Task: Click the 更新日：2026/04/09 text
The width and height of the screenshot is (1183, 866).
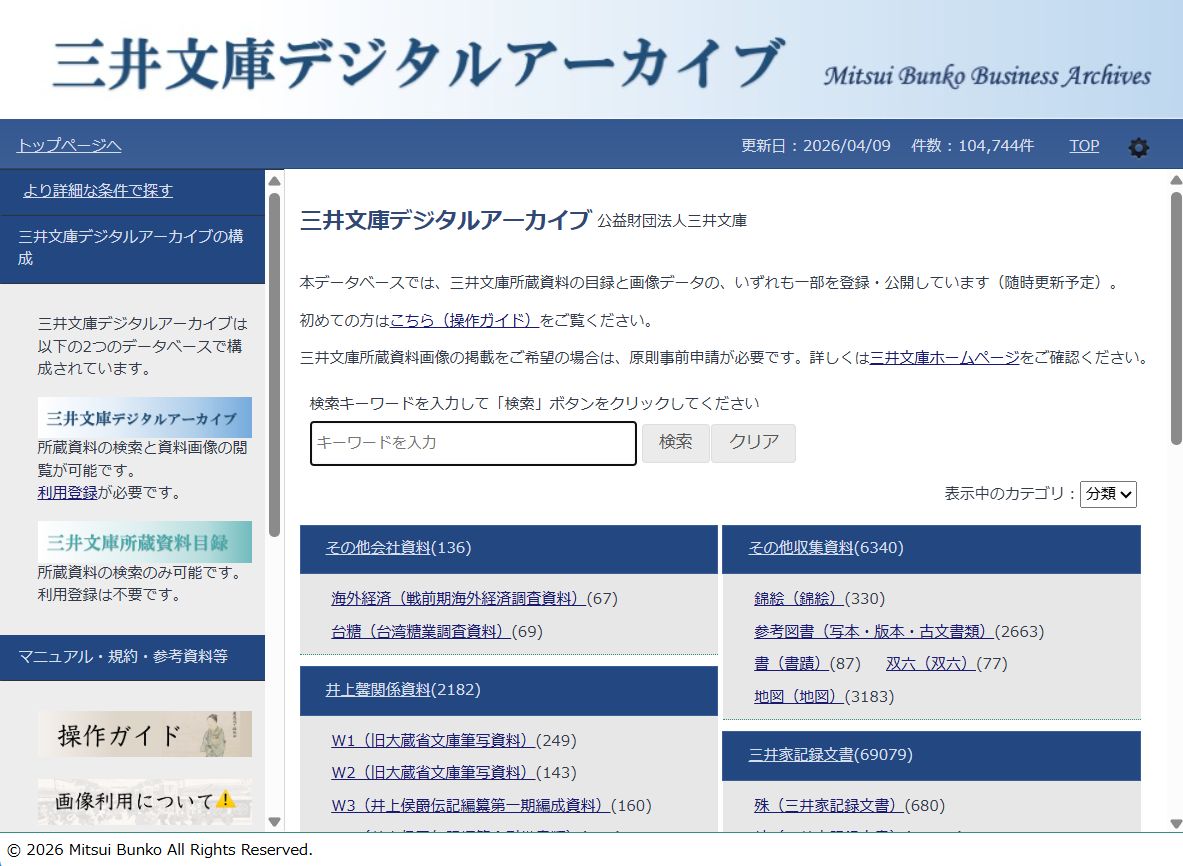Action: tap(816, 146)
